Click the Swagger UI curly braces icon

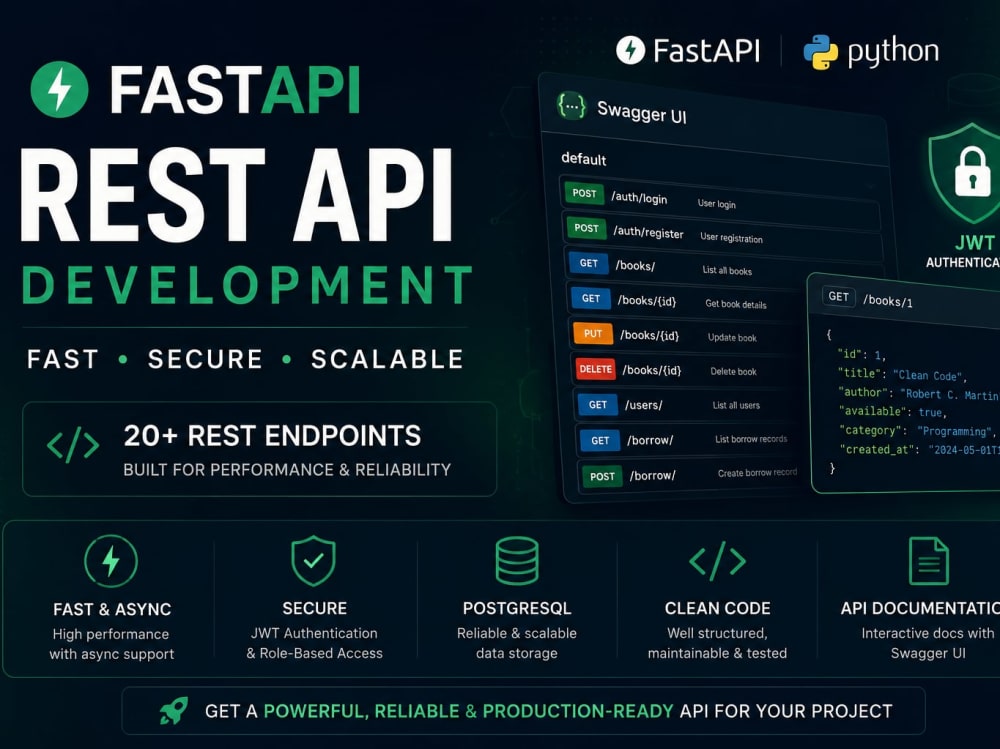point(571,106)
